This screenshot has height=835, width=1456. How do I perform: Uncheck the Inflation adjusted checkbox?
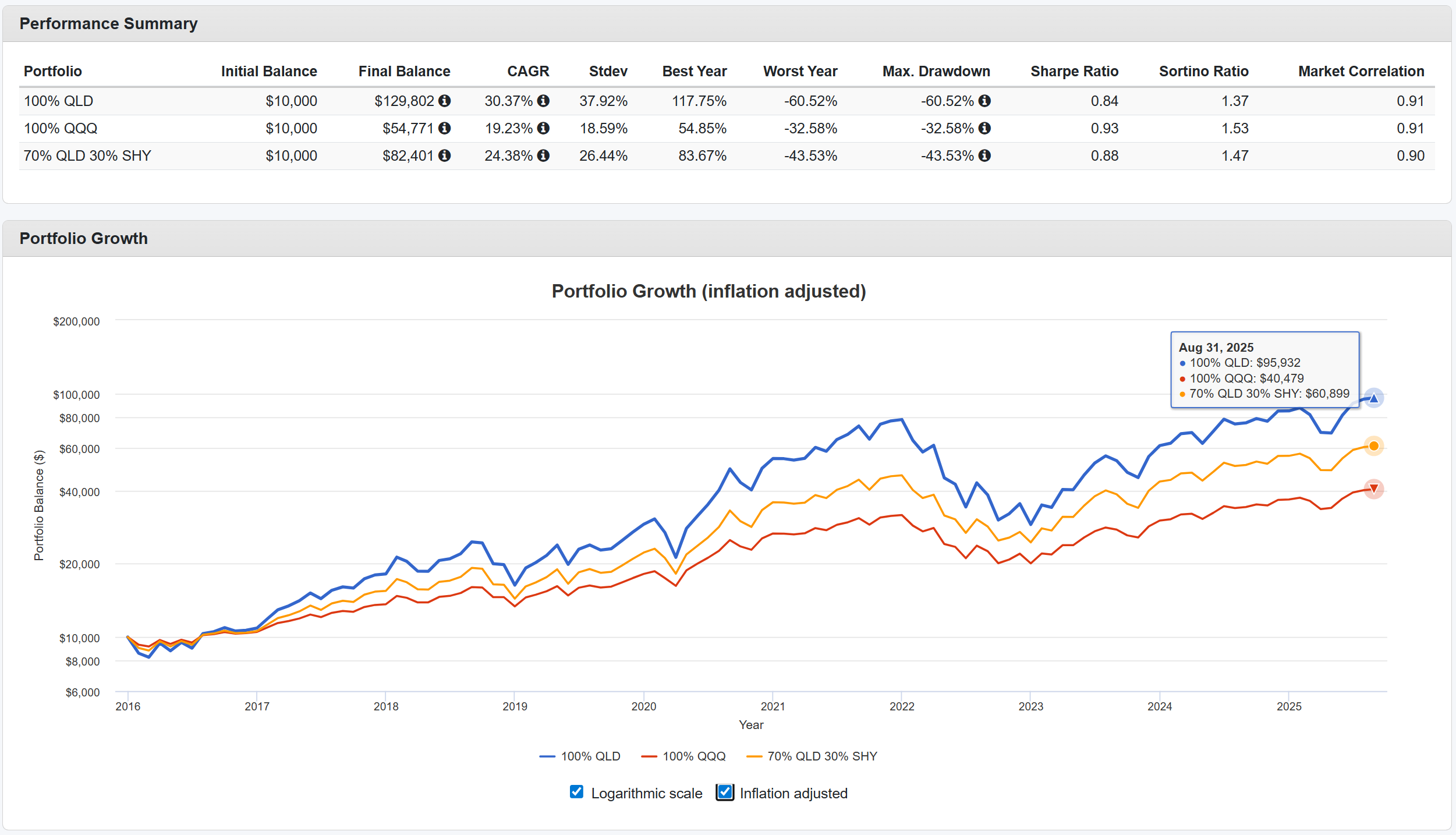pos(725,792)
